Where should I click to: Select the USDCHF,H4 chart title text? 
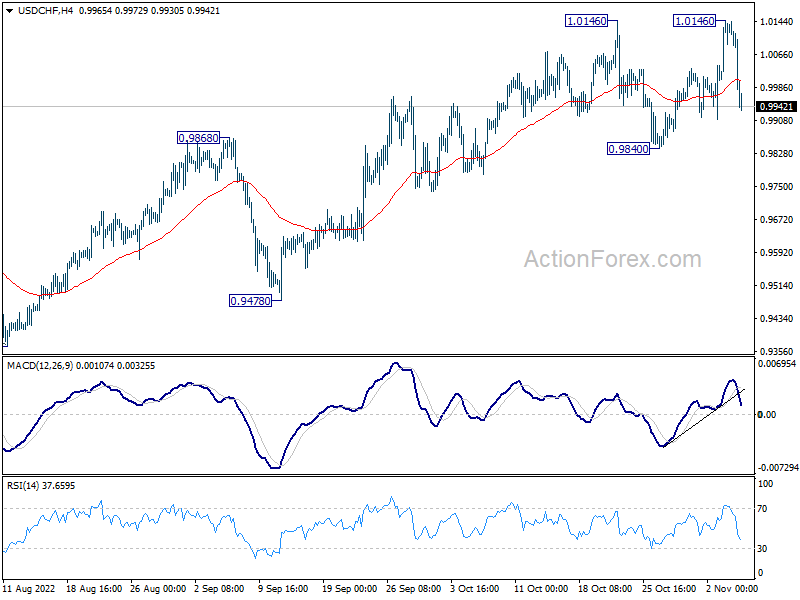coord(45,11)
